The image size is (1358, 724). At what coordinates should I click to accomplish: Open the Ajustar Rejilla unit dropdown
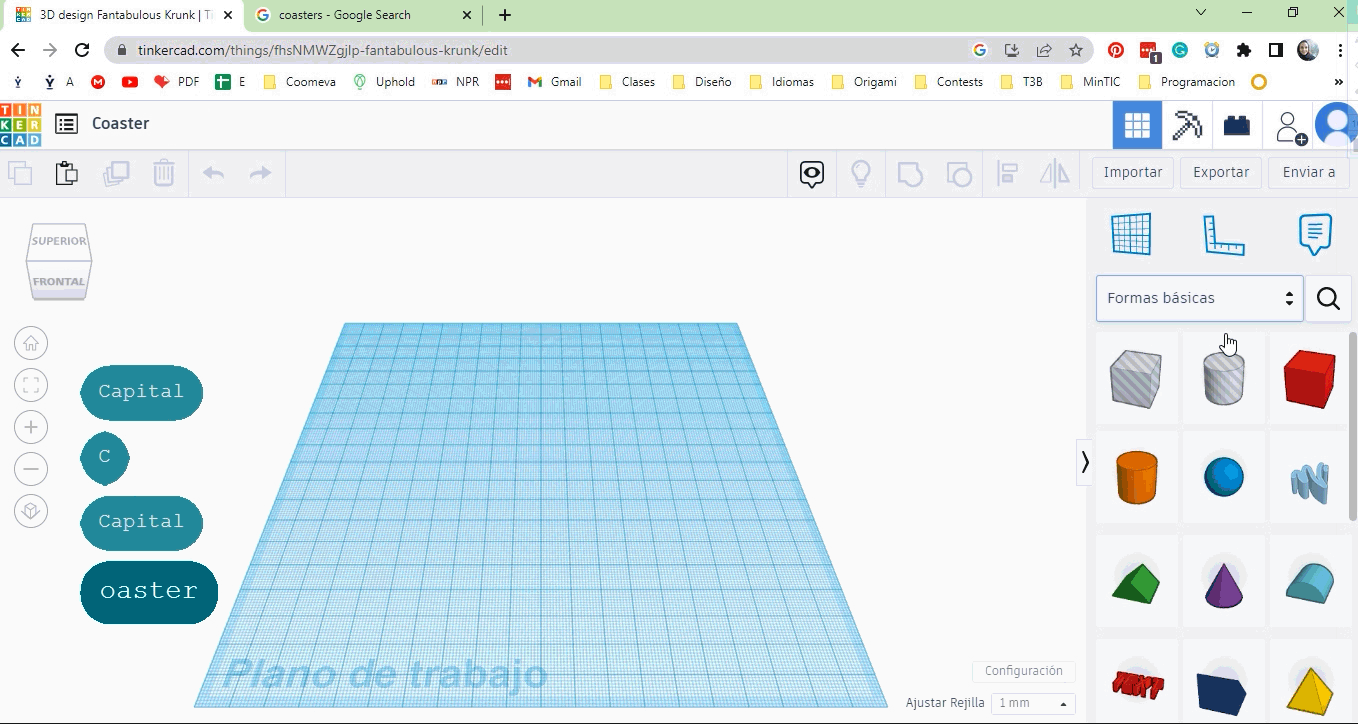click(1030, 703)
